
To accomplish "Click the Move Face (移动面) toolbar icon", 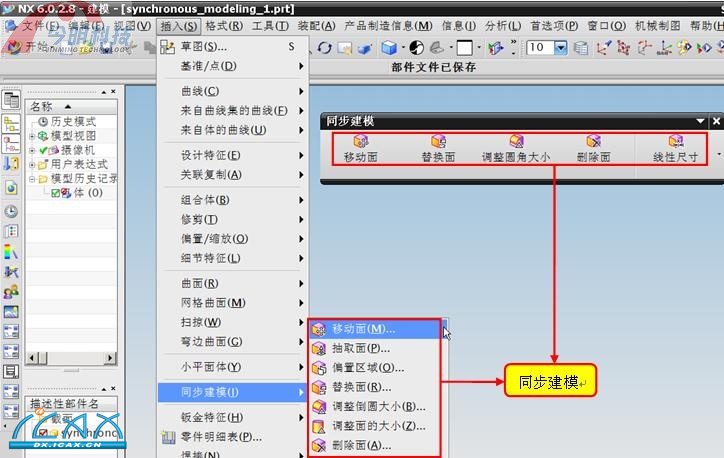I will click(x=361, y=141).
